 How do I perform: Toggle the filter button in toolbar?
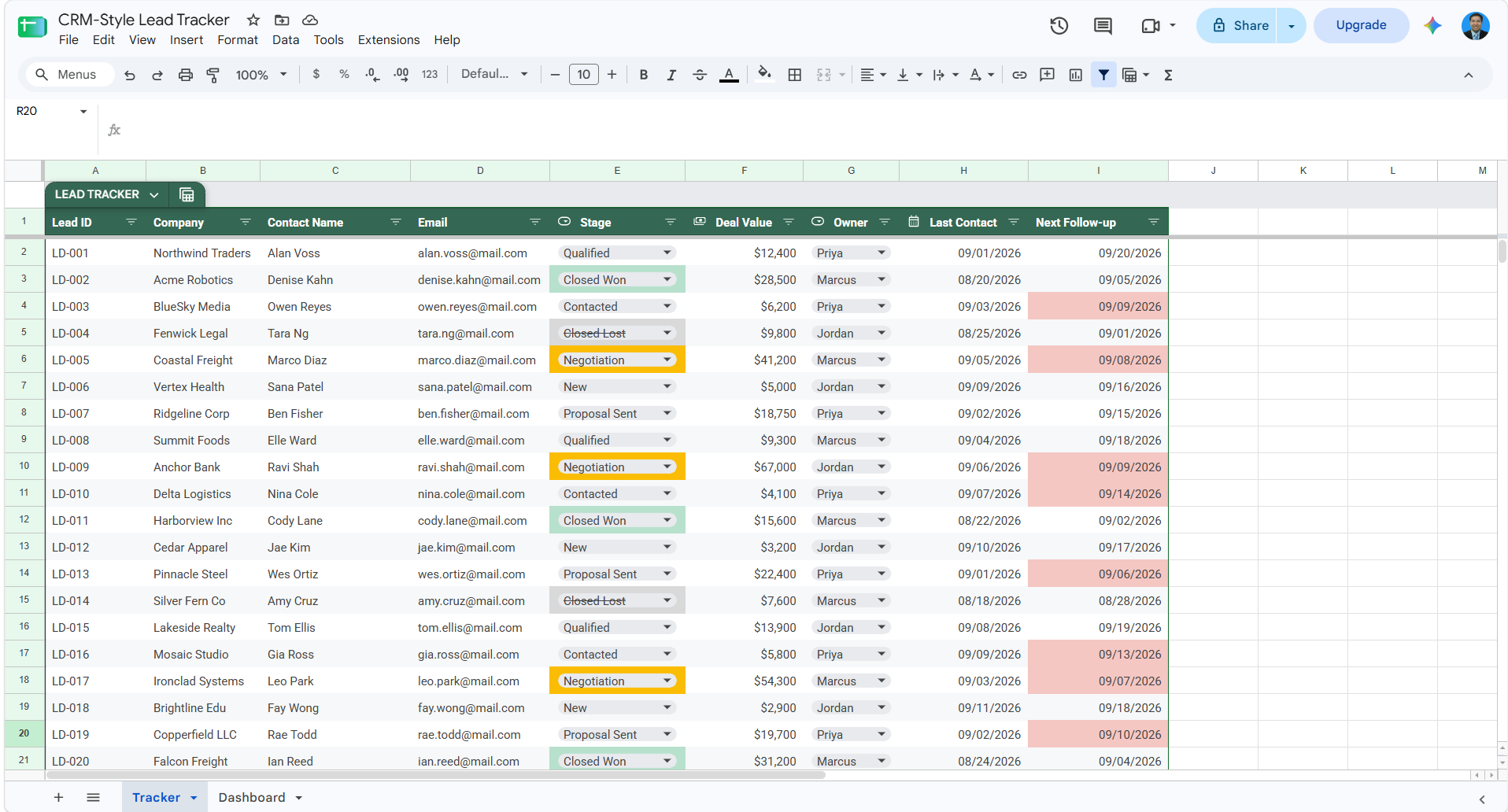(x=1103, y=75)
